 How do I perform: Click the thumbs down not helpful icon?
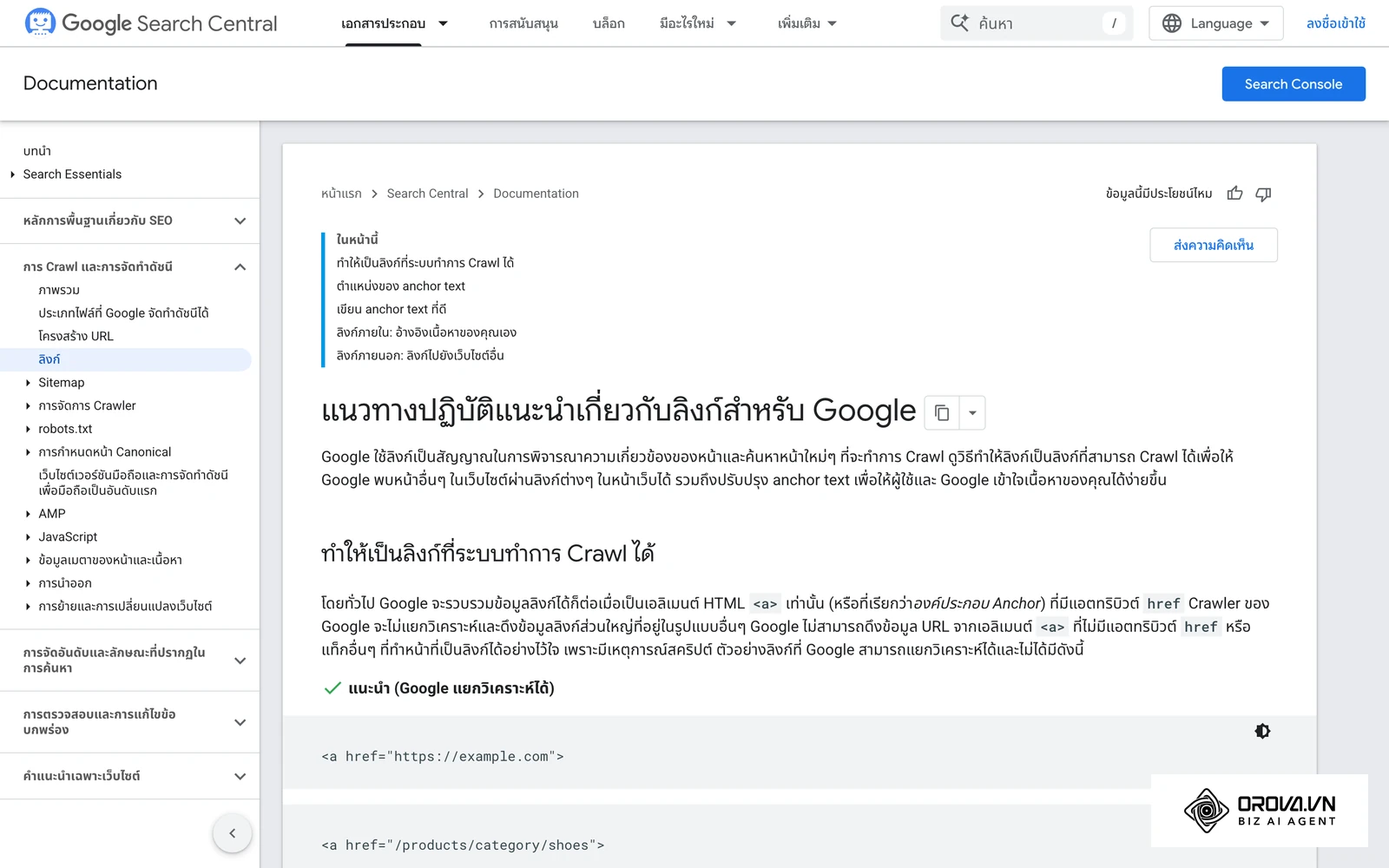pyautogui.click(x=1263, y=194)
